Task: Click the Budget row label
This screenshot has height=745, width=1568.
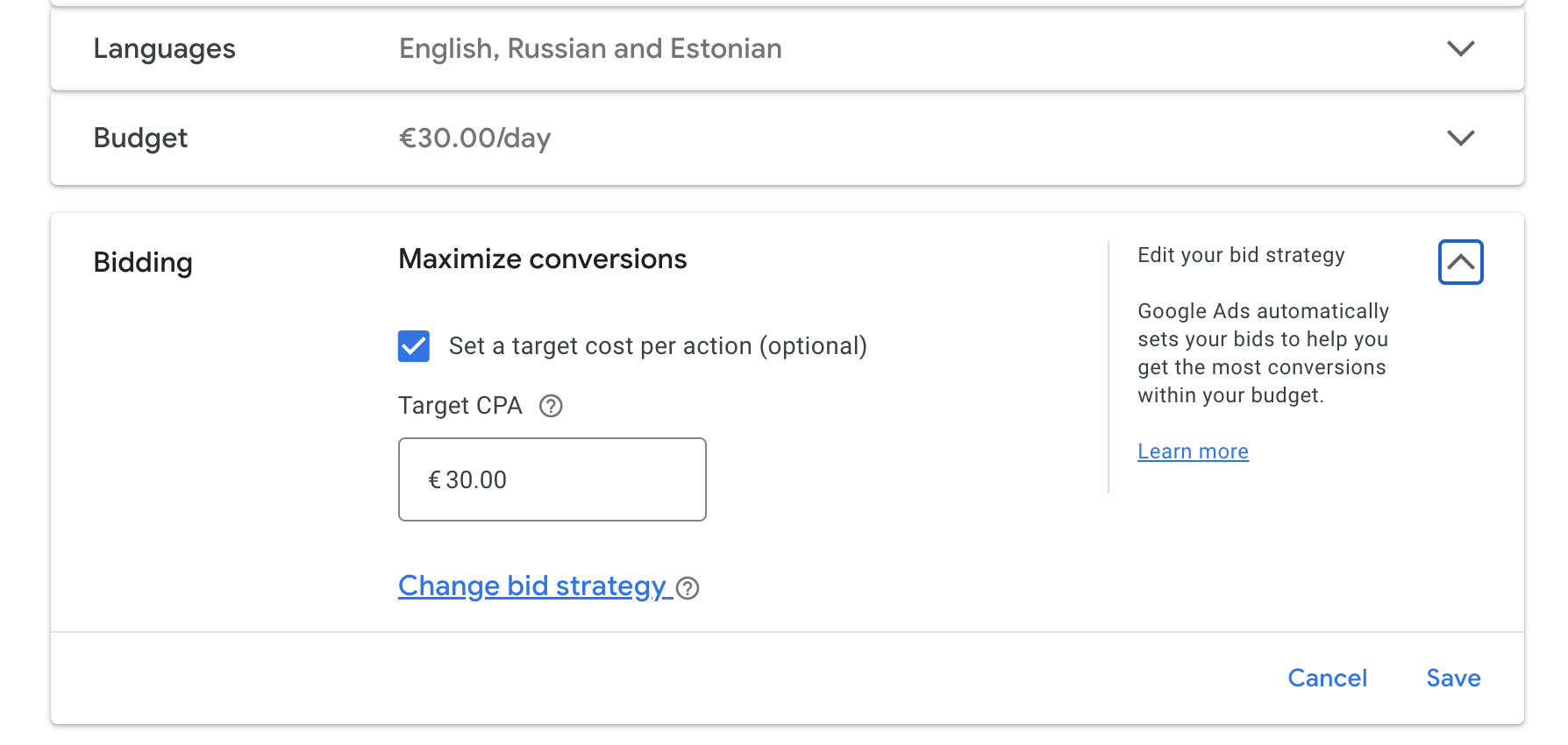Action: [x=140, y=138]
